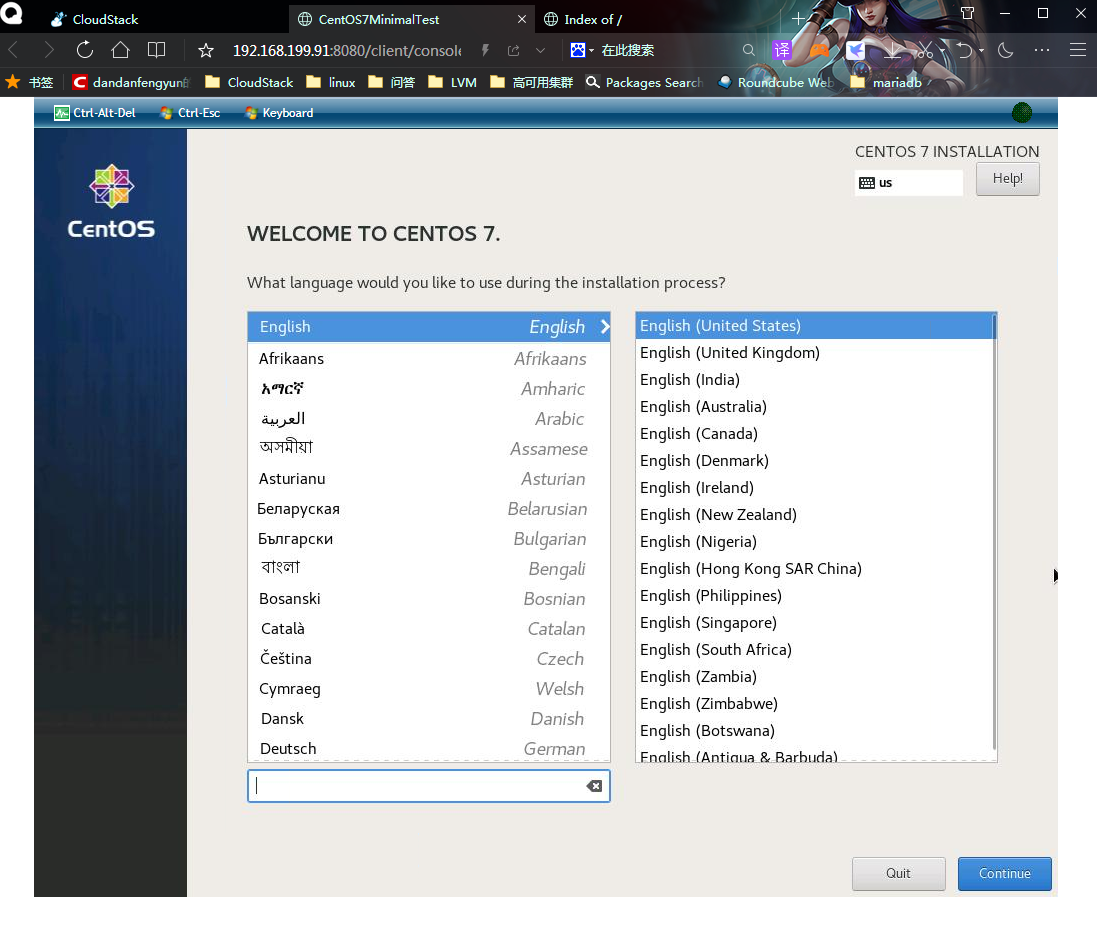Image resolution: width=1097 pixels, height=943 pixels.
Task: Select the highlighted English language row
Action: (x=428, y=327)
